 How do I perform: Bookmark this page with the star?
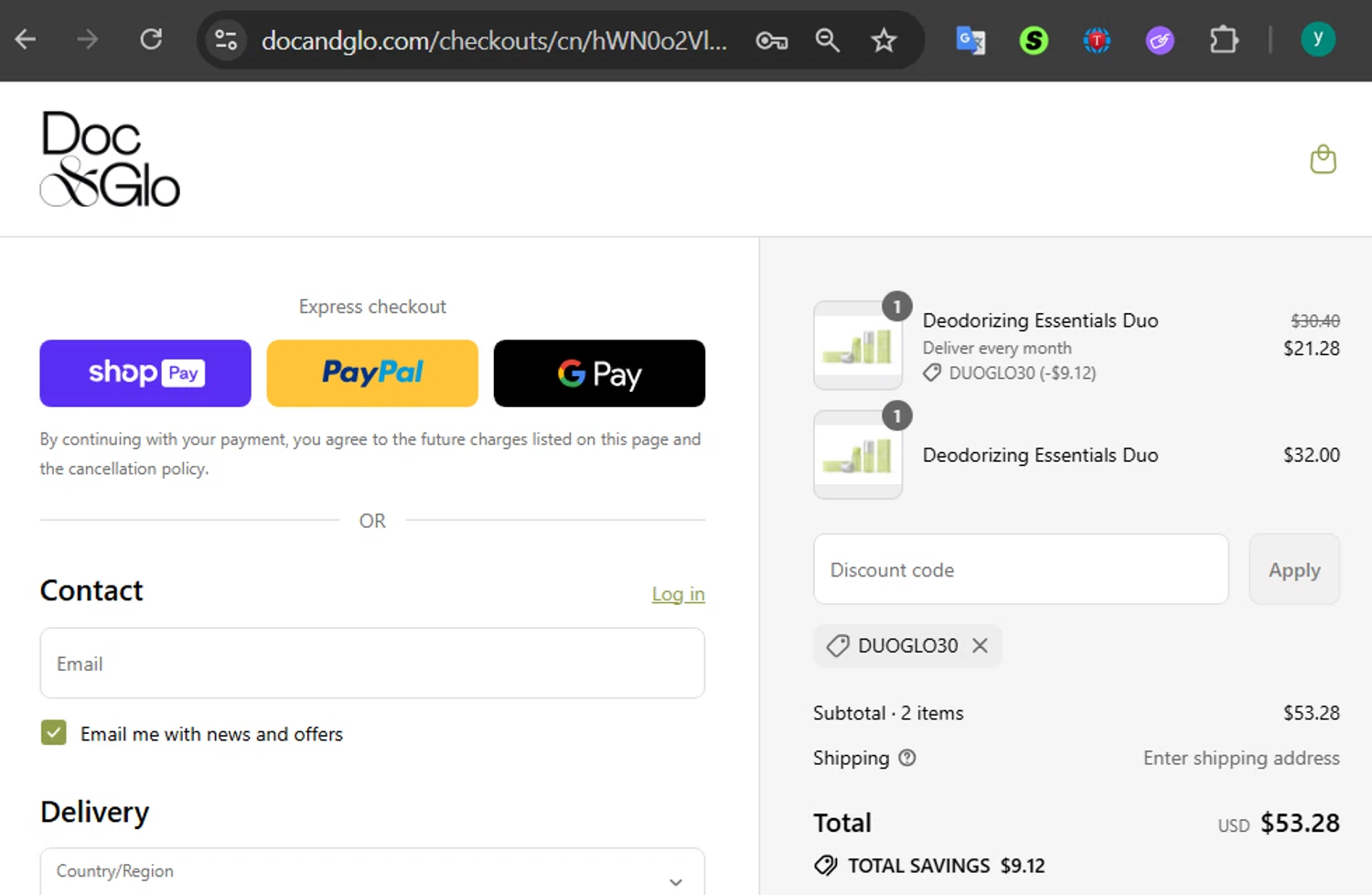884,40
